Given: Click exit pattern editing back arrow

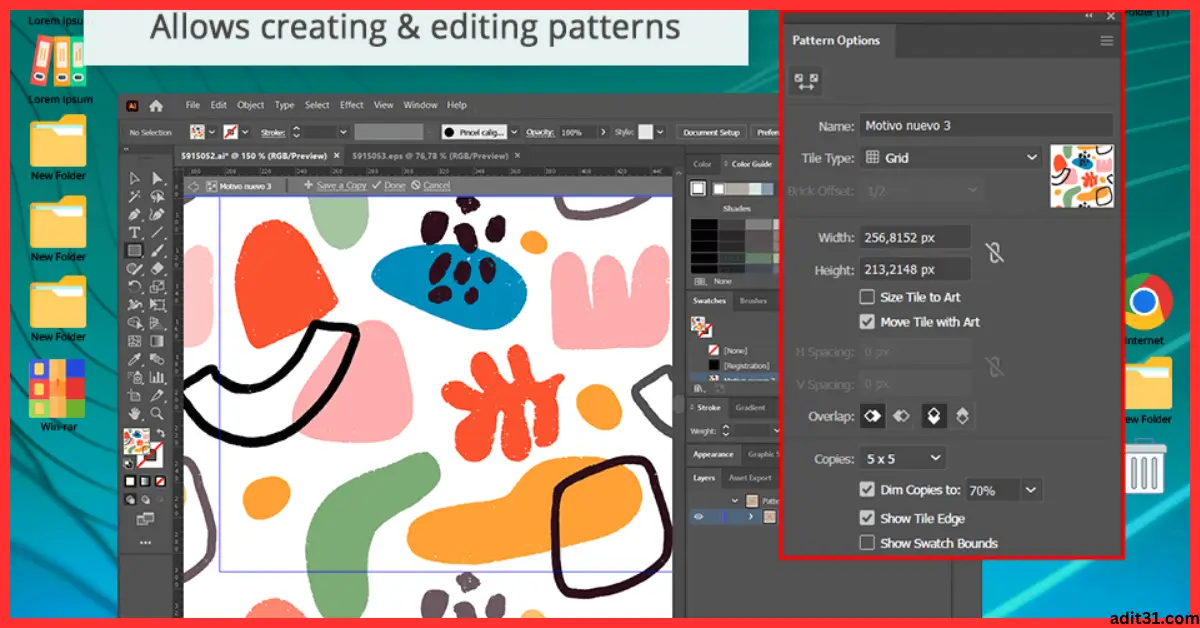Looking at the screenshot, I should click(x=194, y=186).
